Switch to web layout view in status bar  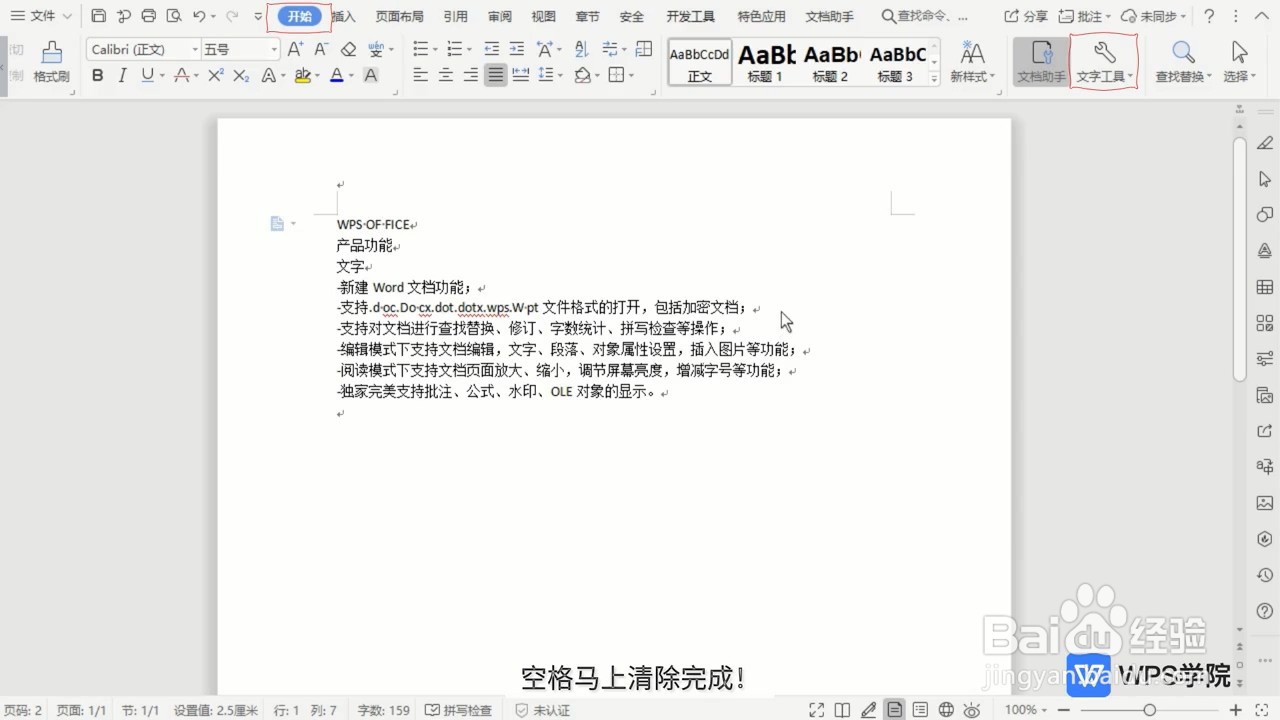tap(946, 710)
